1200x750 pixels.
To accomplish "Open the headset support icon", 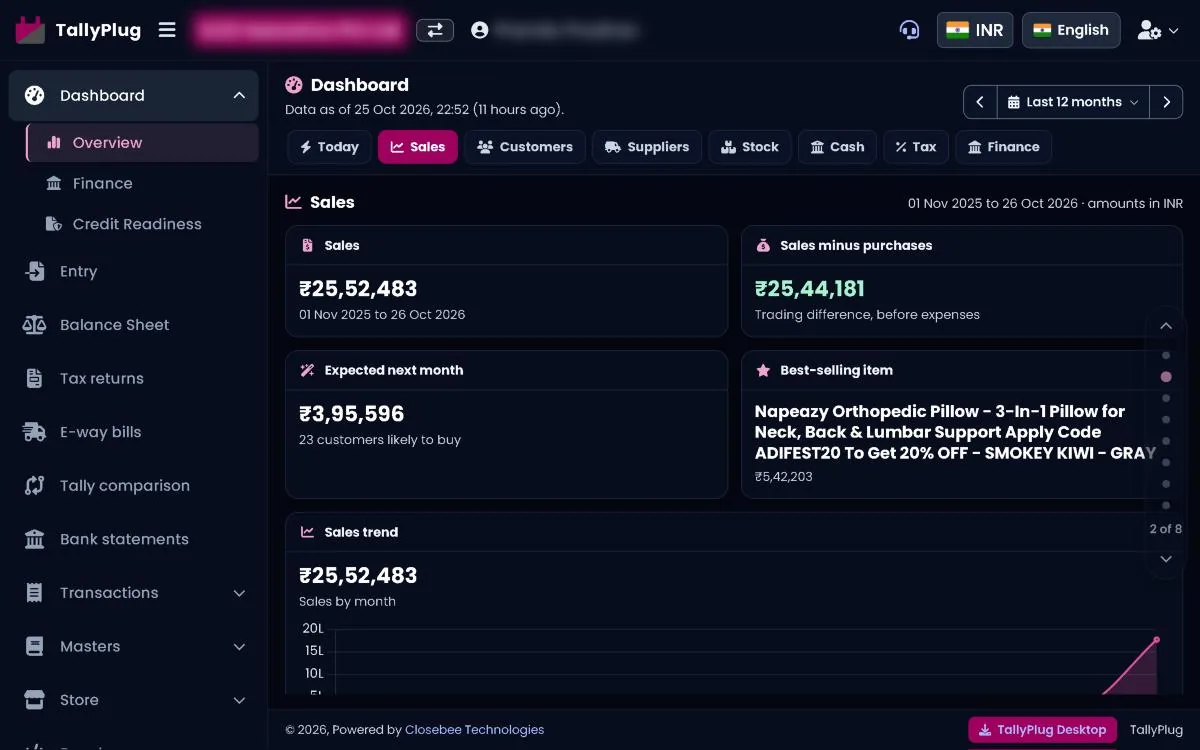I will pyautogui.click(x=909, y=30).
